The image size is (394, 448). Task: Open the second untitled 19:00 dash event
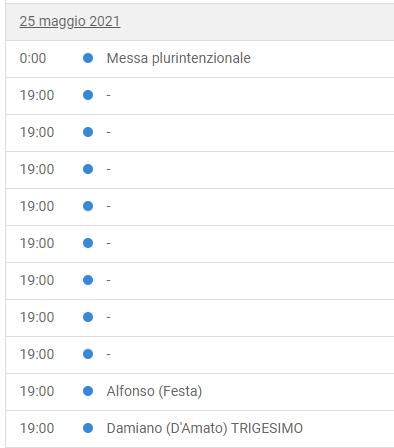(x=108, y=133)
